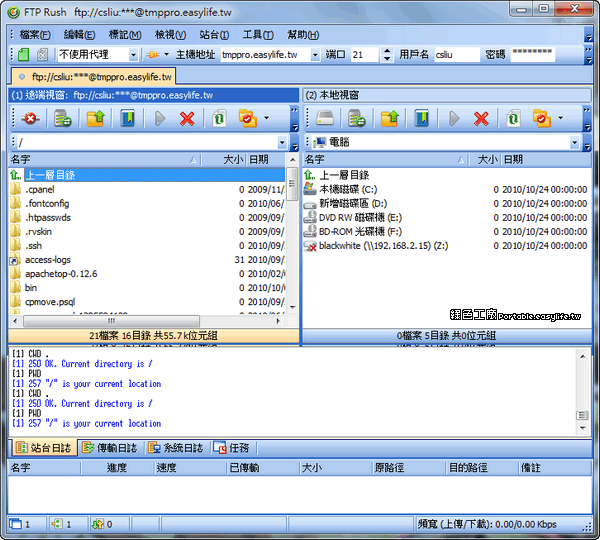Open the 標記(M) menu
Screen dimensions: 600x540
tap(125, 35)
